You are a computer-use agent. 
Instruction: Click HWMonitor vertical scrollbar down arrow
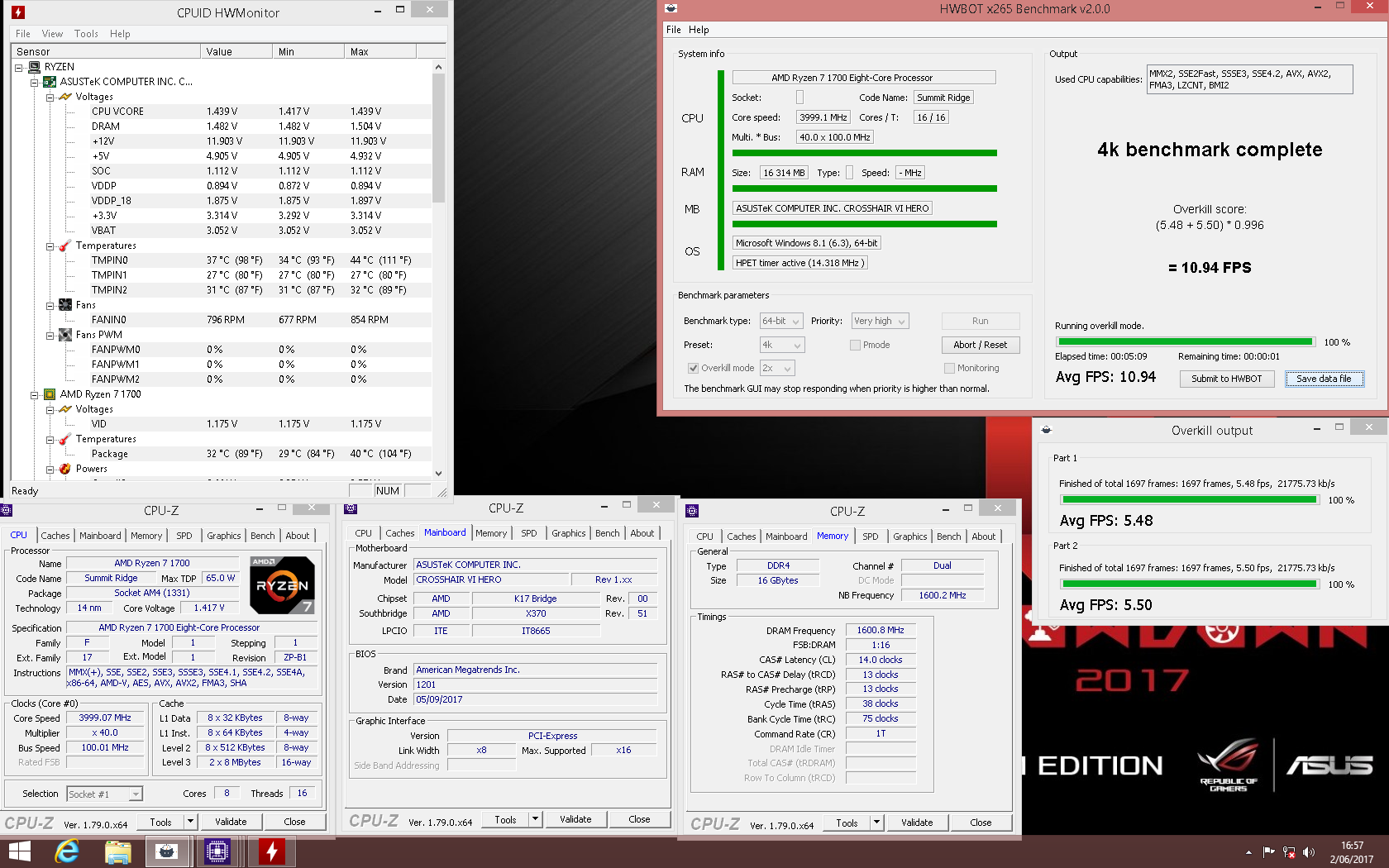click(438, 474)
